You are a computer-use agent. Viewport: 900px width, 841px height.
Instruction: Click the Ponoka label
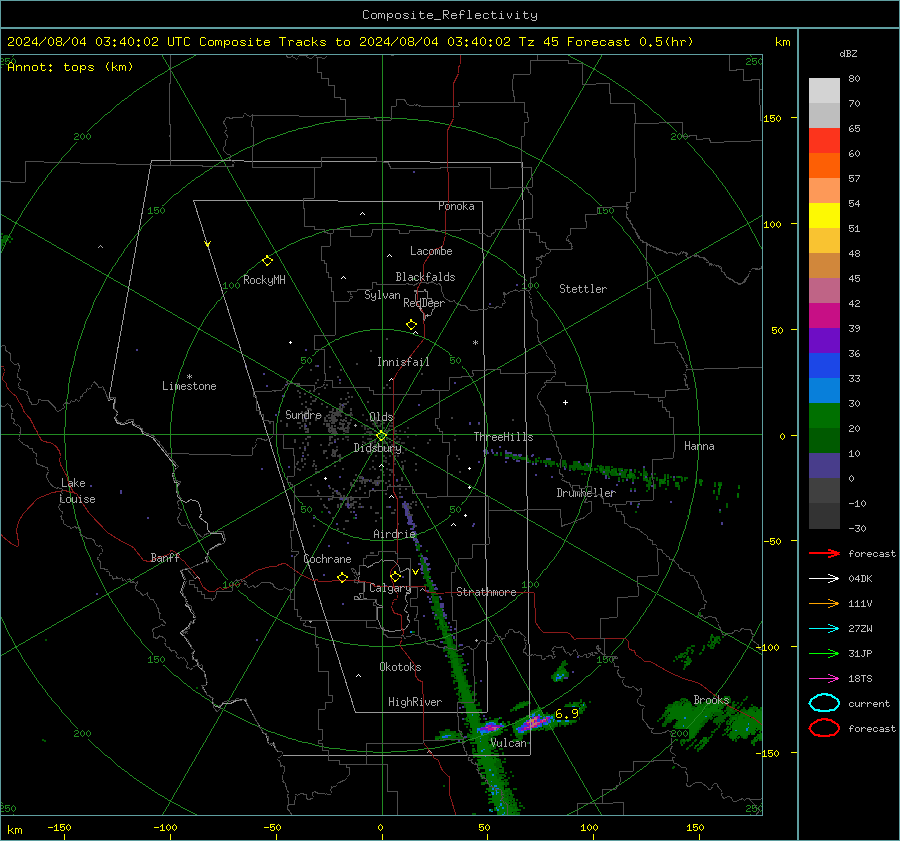coord(456,206)
